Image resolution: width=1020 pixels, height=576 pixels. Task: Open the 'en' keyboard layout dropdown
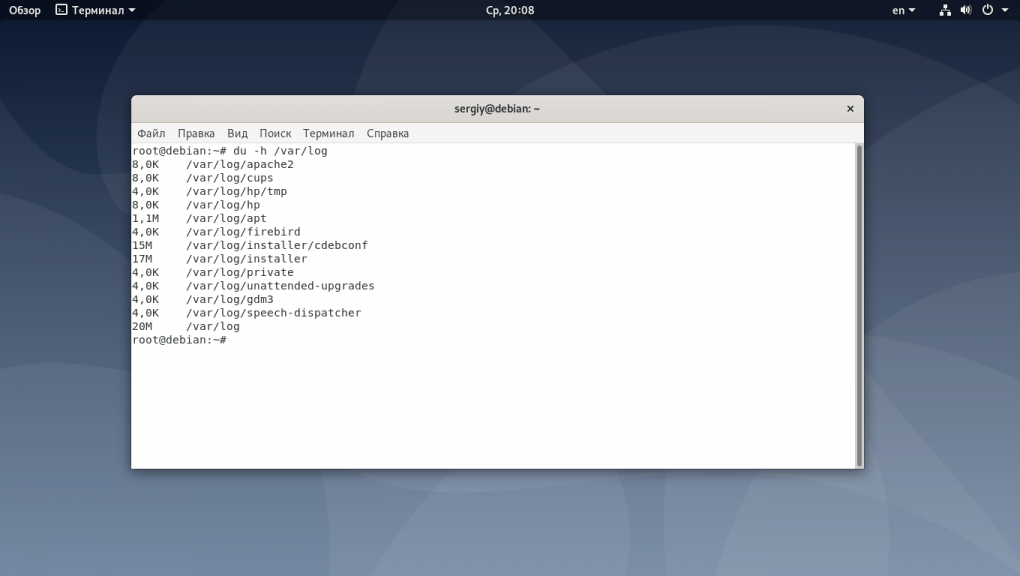(903, 10)
